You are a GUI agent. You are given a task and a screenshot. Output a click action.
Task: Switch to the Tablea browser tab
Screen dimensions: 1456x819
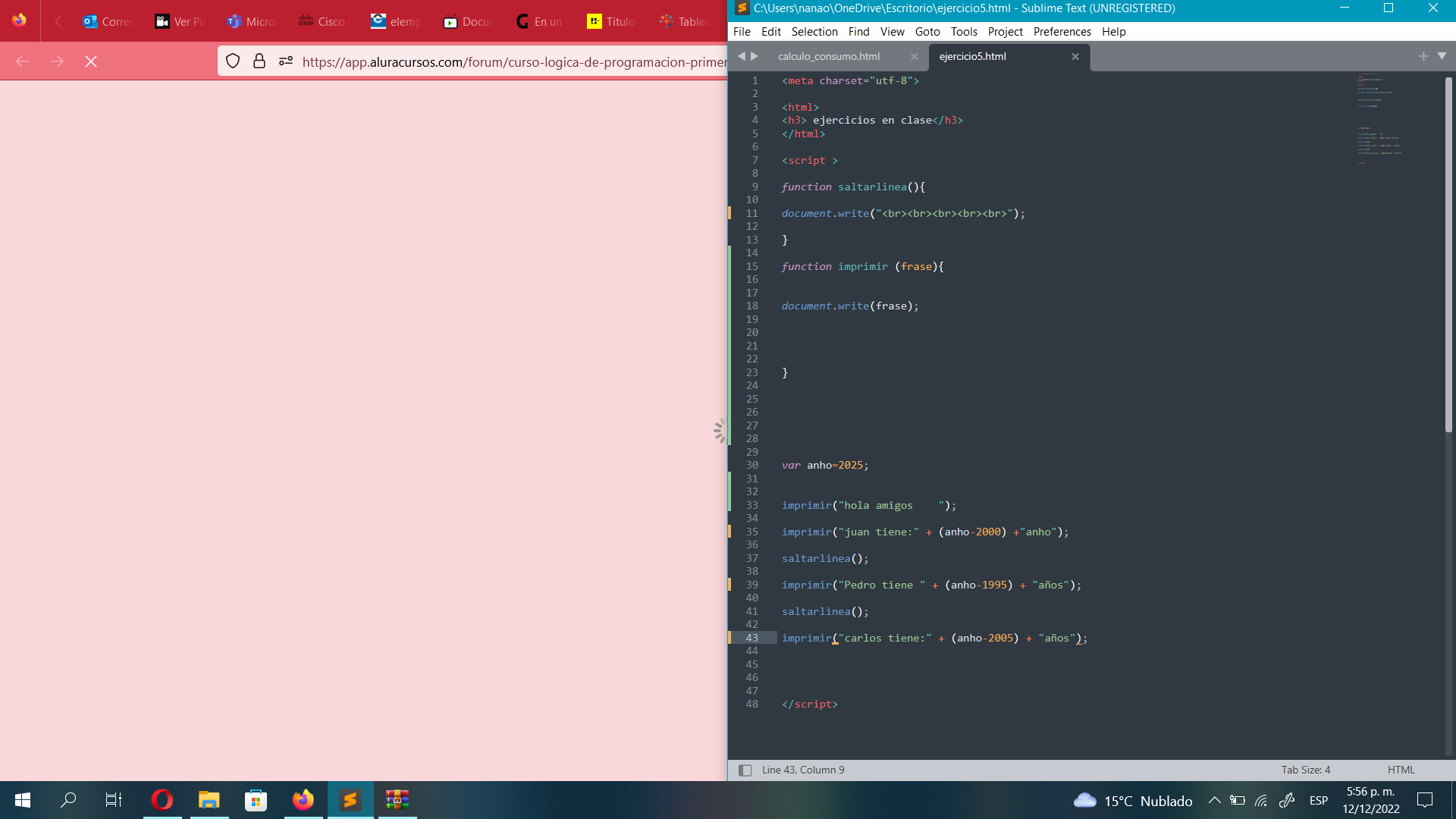[x=684, y=21]
